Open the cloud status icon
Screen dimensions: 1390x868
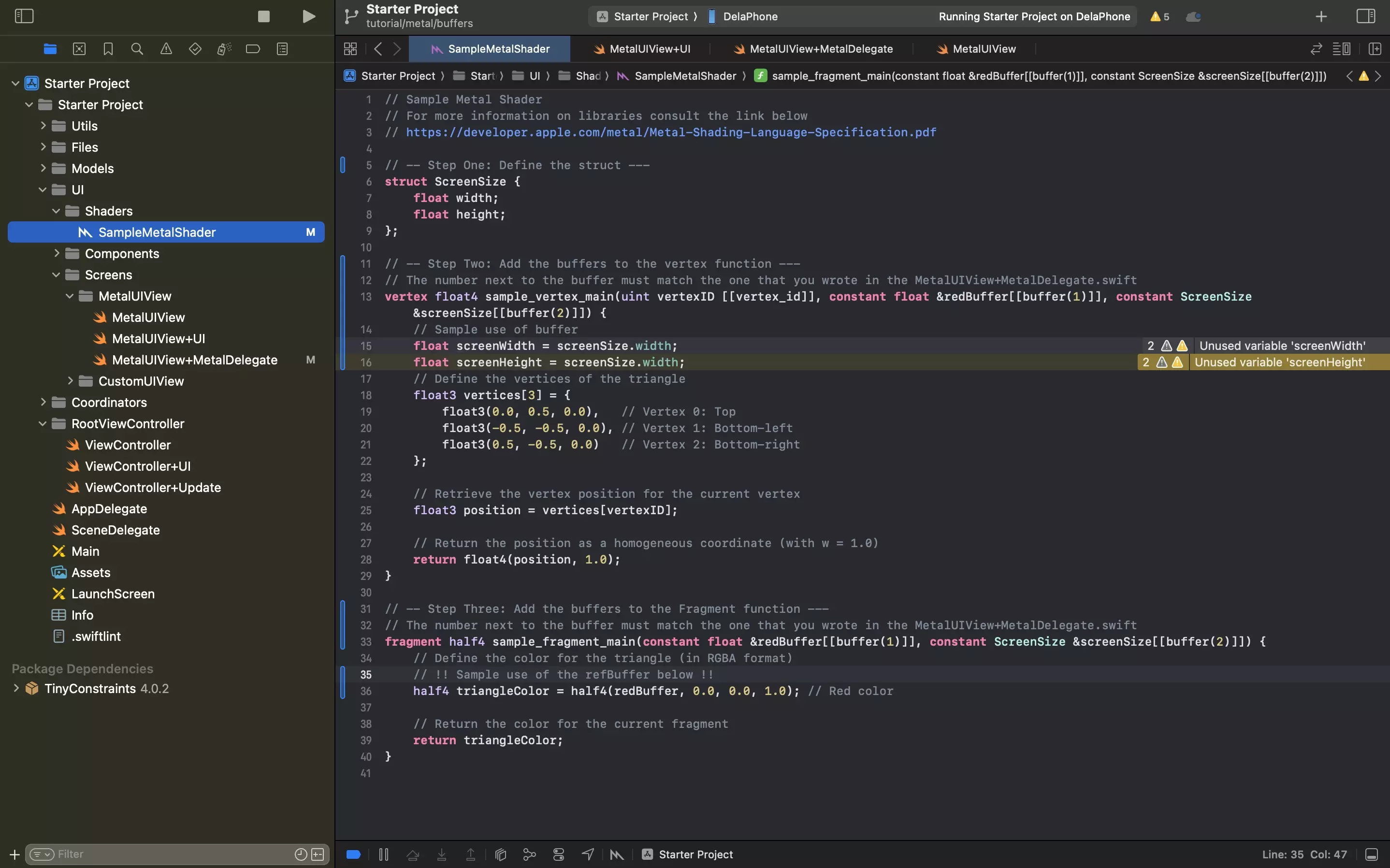coord(1193,16)
